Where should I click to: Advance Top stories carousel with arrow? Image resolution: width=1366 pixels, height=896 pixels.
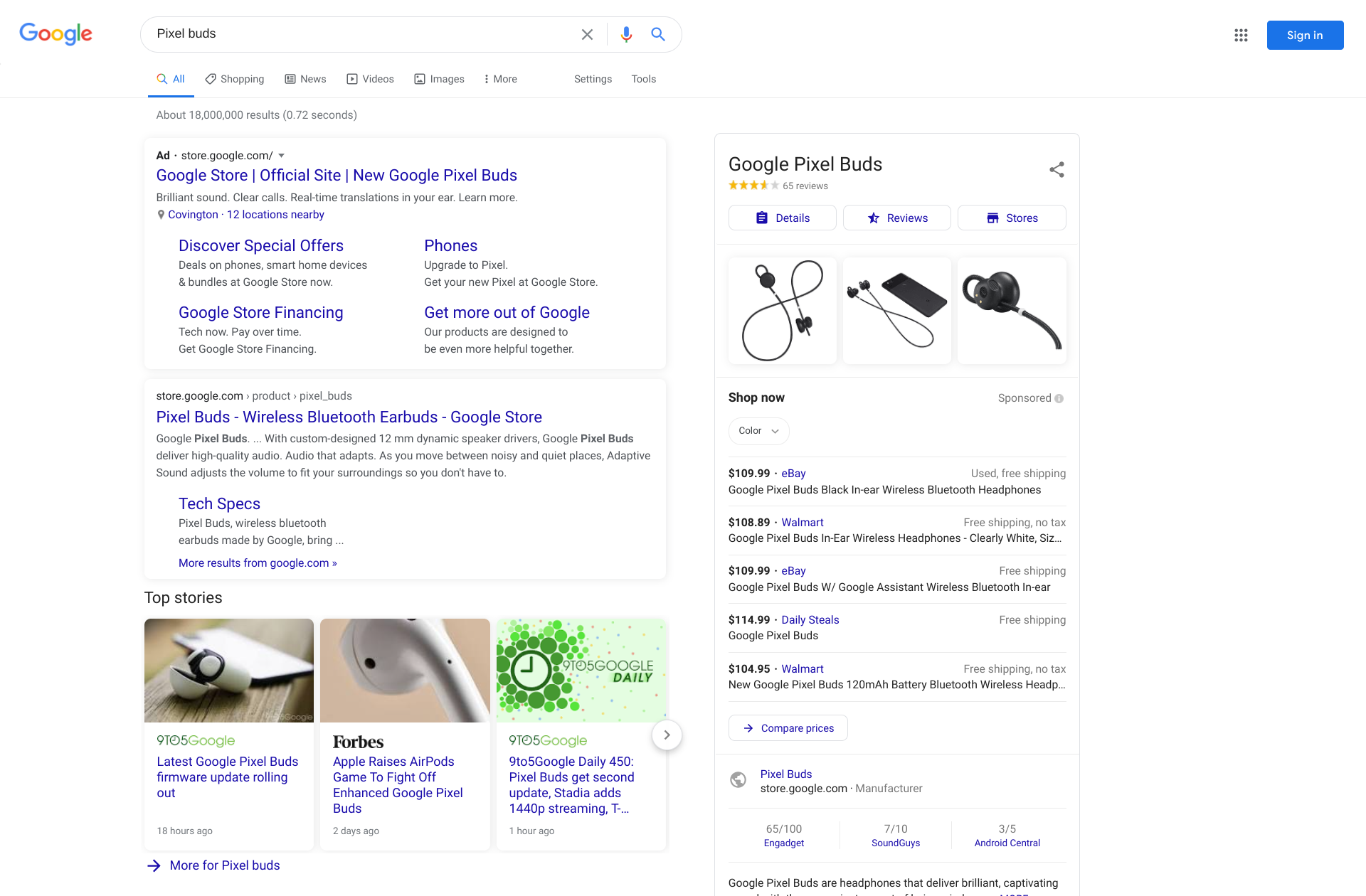coord(667,735)
